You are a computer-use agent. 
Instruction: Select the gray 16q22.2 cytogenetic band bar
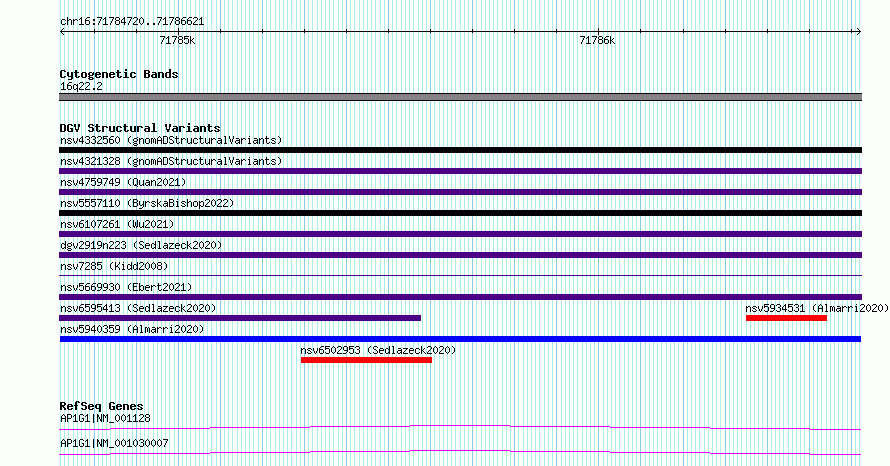pos(460,97)
